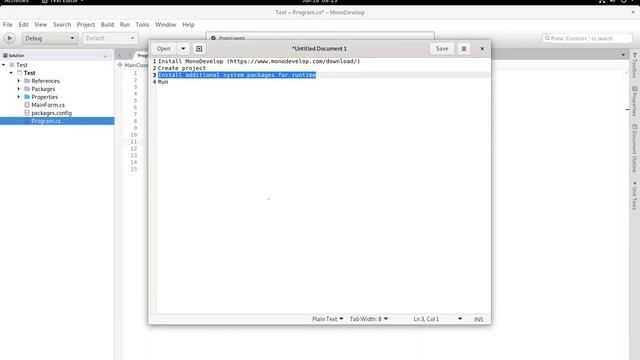
Task: Toggle the INS insert mode indicator
Action: coord(478,319)
